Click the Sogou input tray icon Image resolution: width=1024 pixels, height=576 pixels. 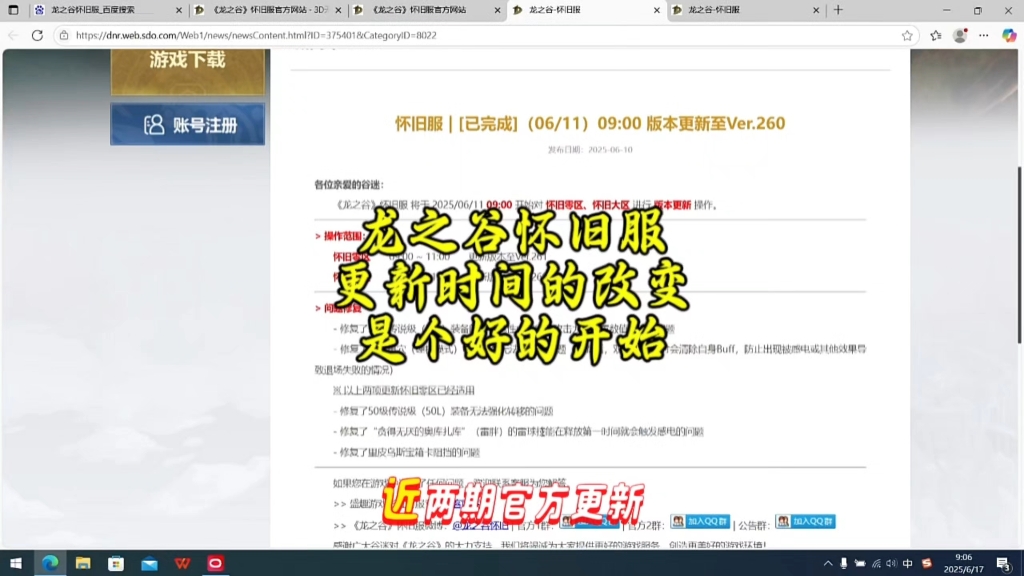coord(926,563)
